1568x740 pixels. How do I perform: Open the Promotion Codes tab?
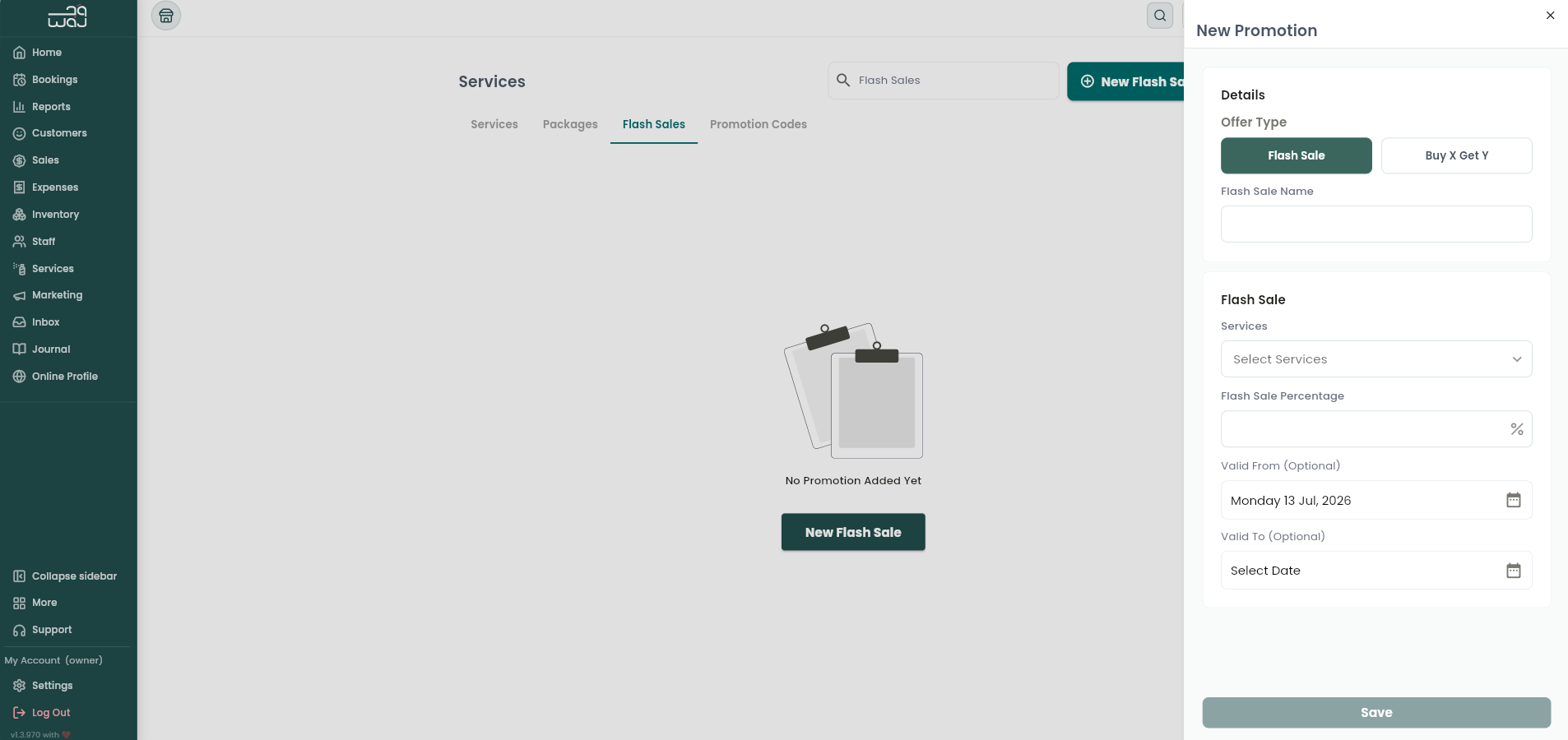[x=758, y=124]
